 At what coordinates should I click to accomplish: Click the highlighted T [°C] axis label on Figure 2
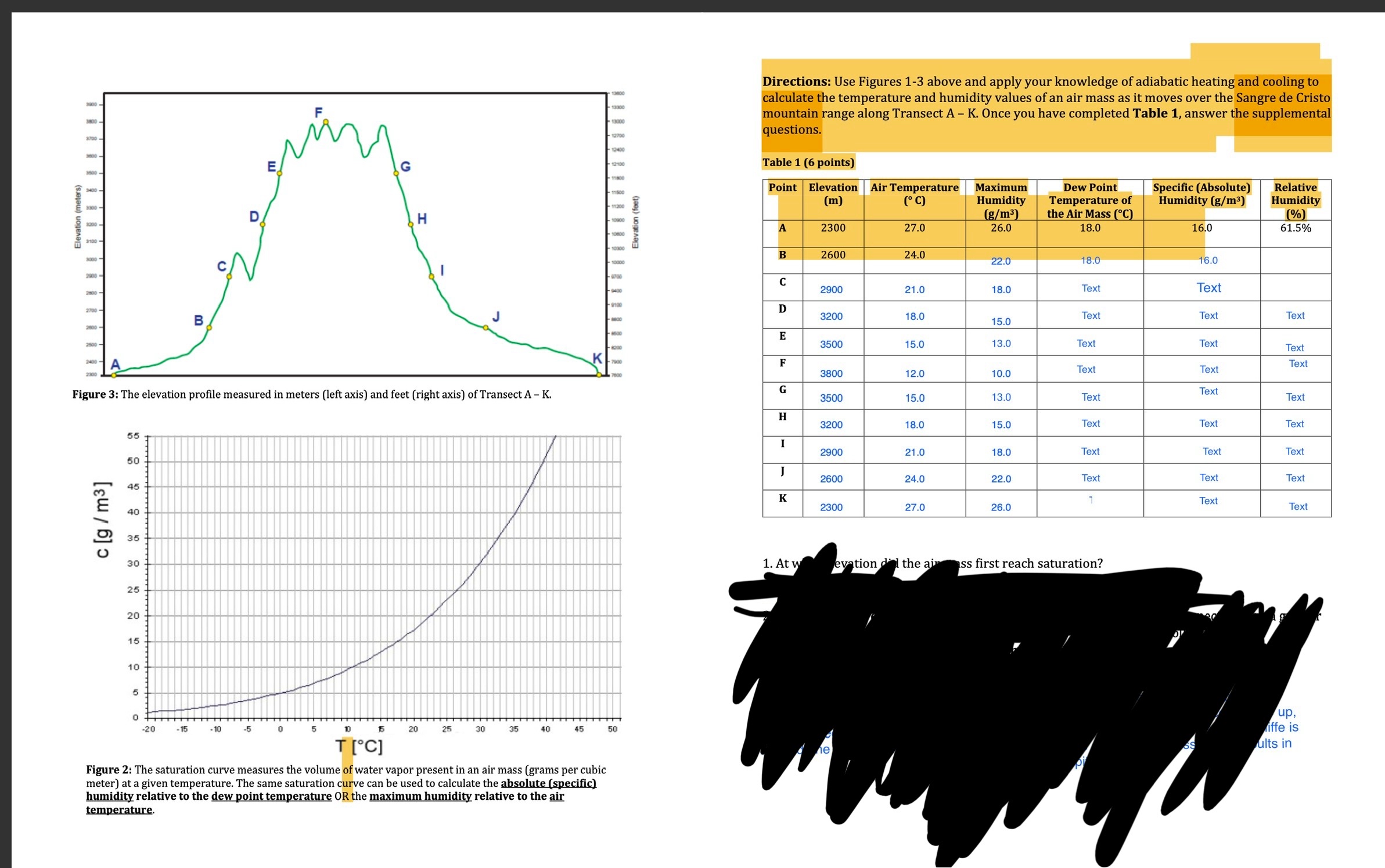(x=358, y=745)
